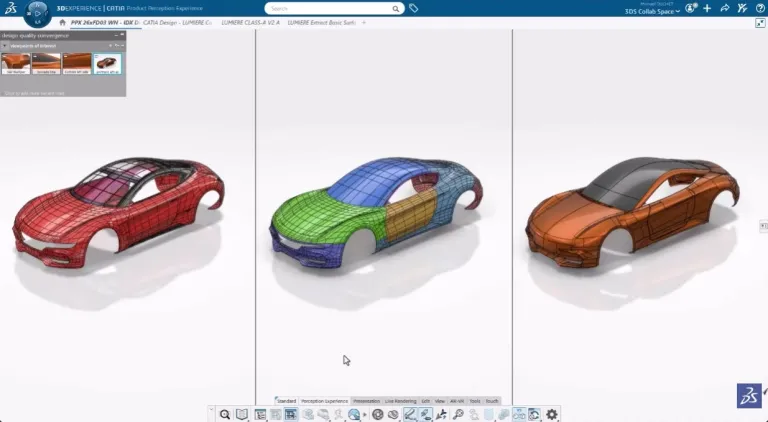Screen dimensions: 768x422
Task: Switch to the Perception Experience toolbar tab
Action: [x=324, y=401]
